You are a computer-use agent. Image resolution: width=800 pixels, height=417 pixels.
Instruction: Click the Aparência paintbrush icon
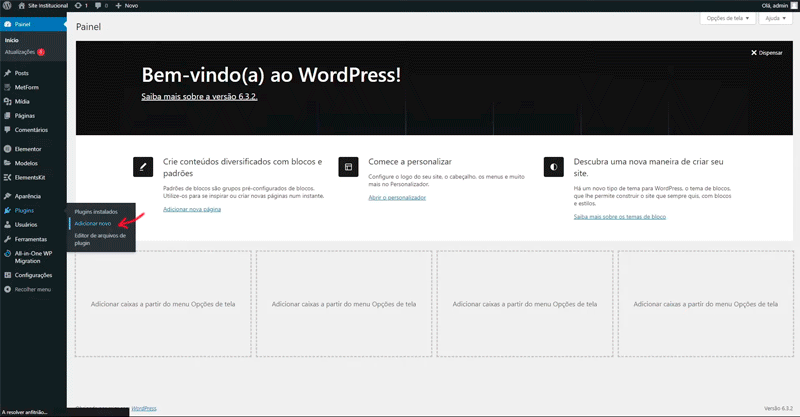click(x=8, y=196)
